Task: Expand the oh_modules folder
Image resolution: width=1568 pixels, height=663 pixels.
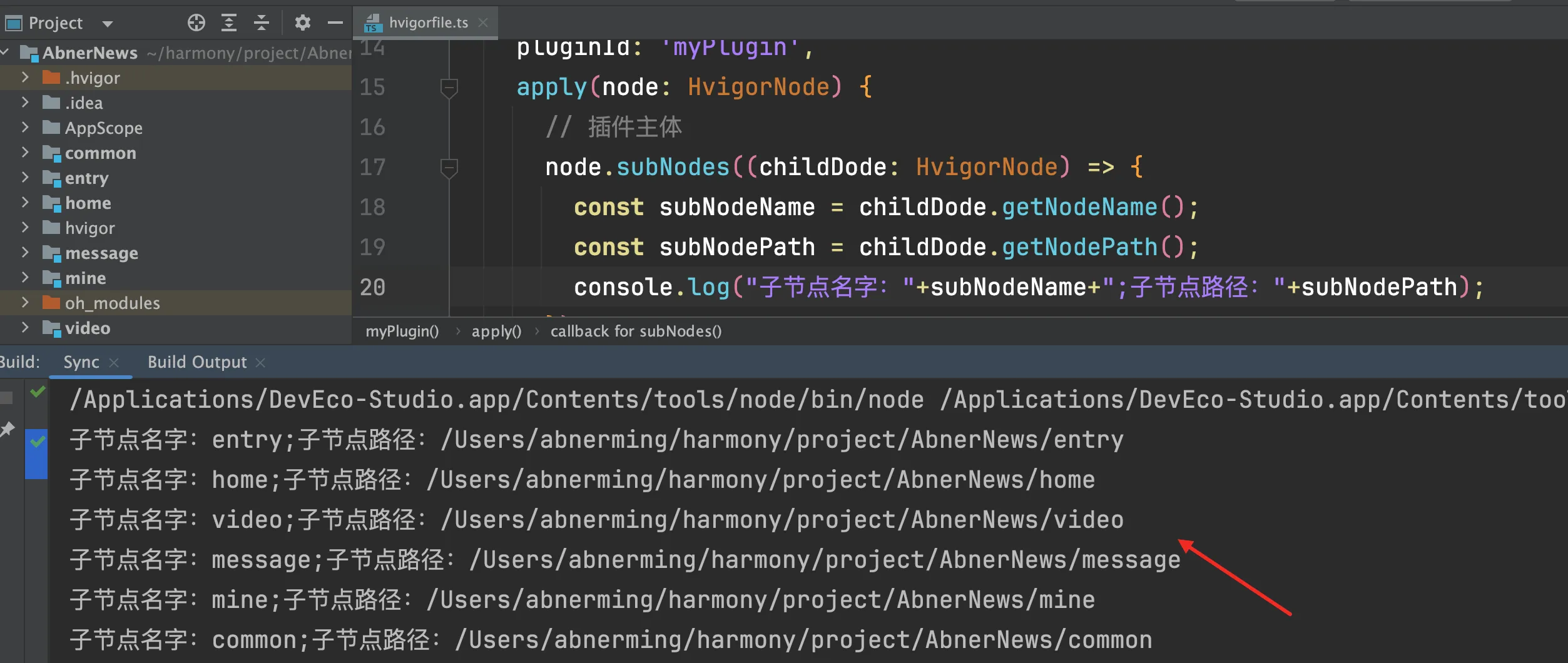Action: 25,303
